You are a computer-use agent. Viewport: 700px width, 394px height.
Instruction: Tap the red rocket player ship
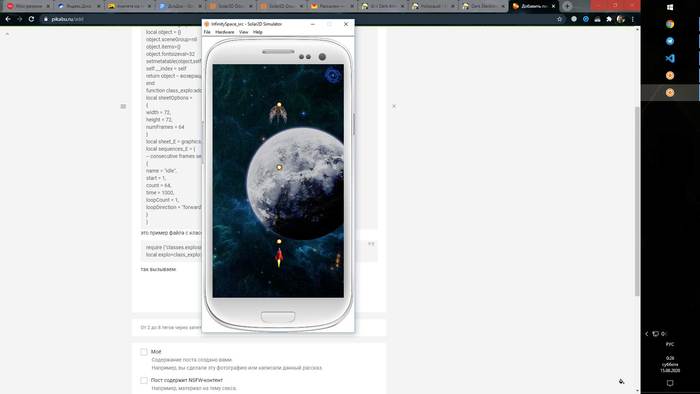click(279, 258)
